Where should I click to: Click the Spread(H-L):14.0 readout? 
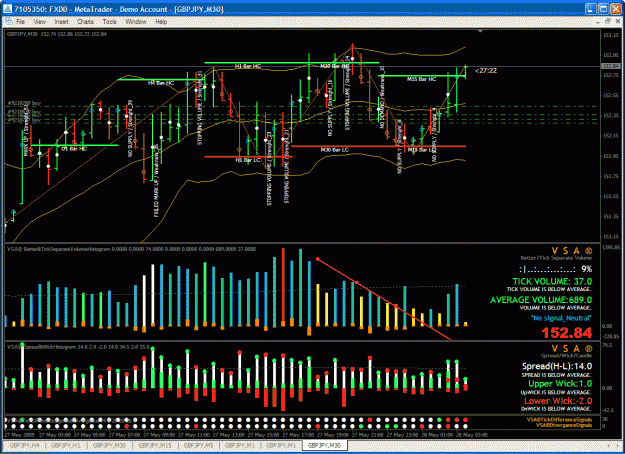click(557, 366)
